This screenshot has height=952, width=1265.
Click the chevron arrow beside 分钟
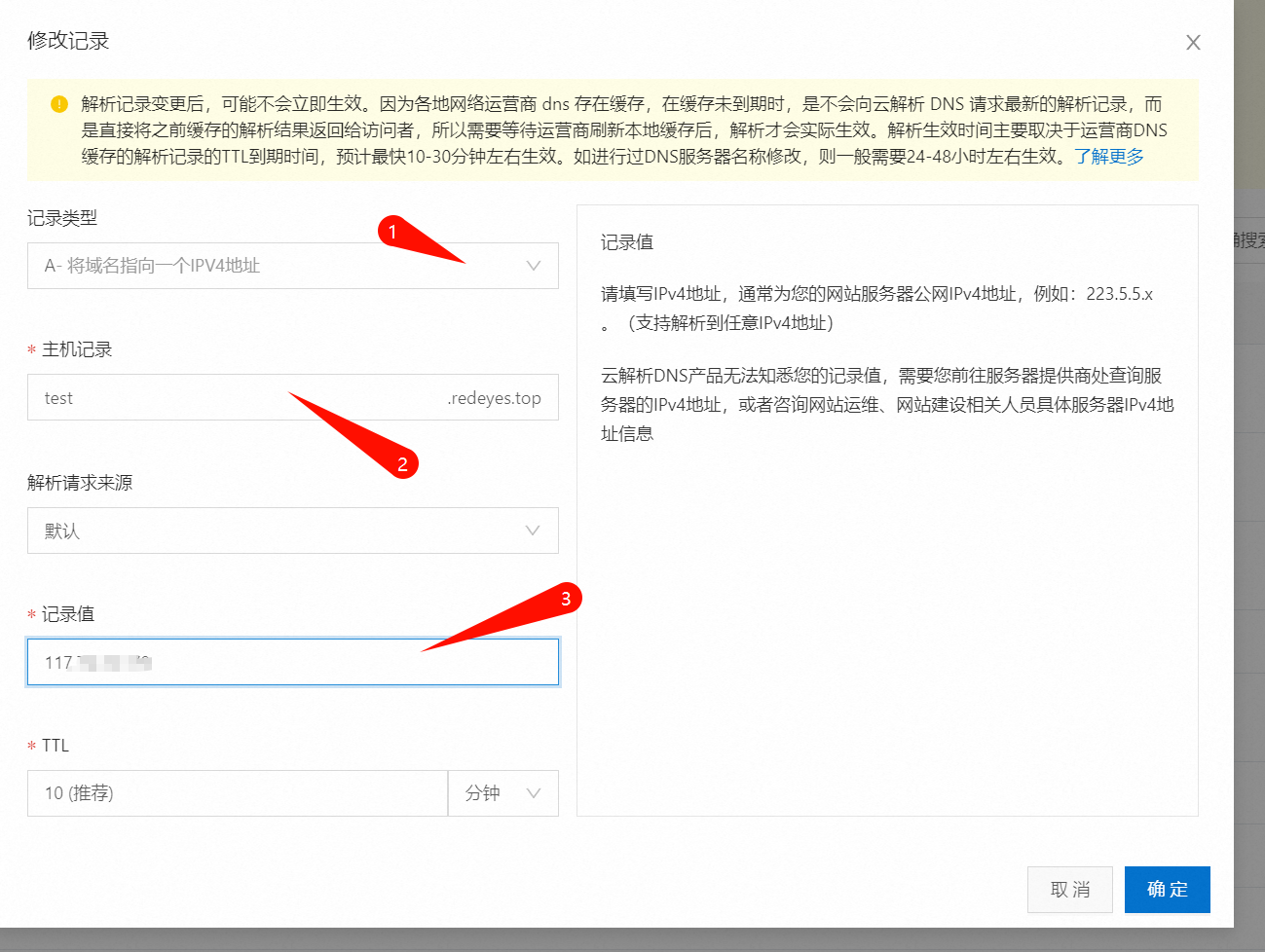pos(534,793)
